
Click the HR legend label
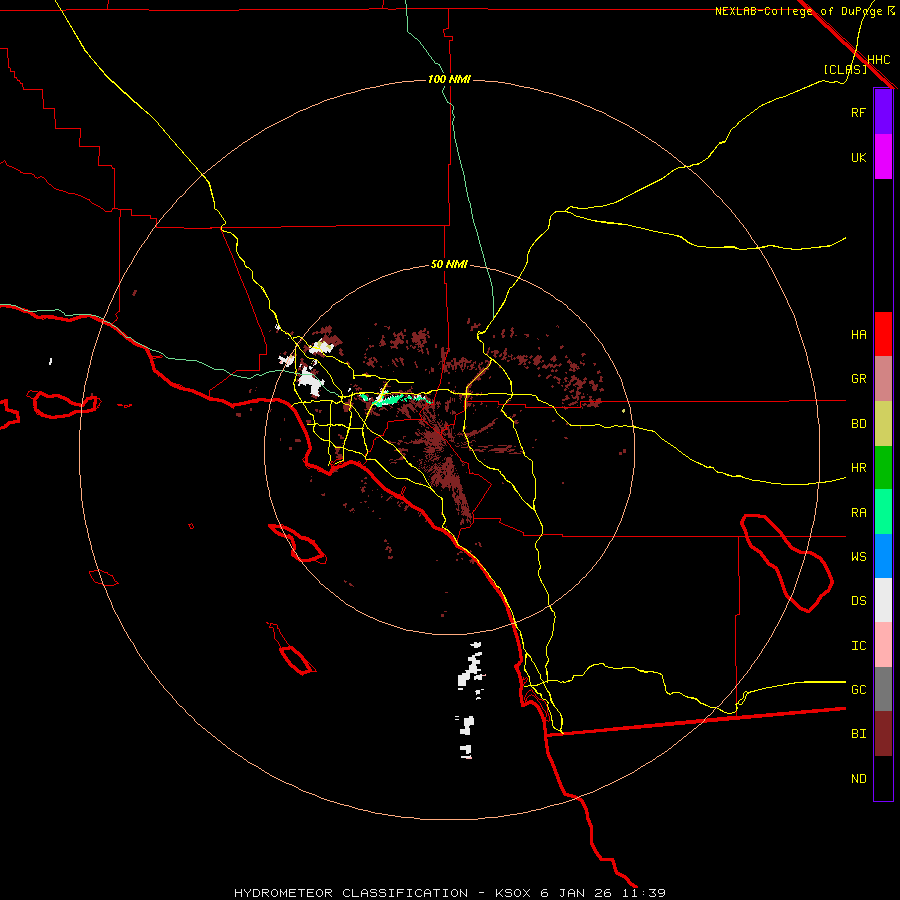coord(858,468)
